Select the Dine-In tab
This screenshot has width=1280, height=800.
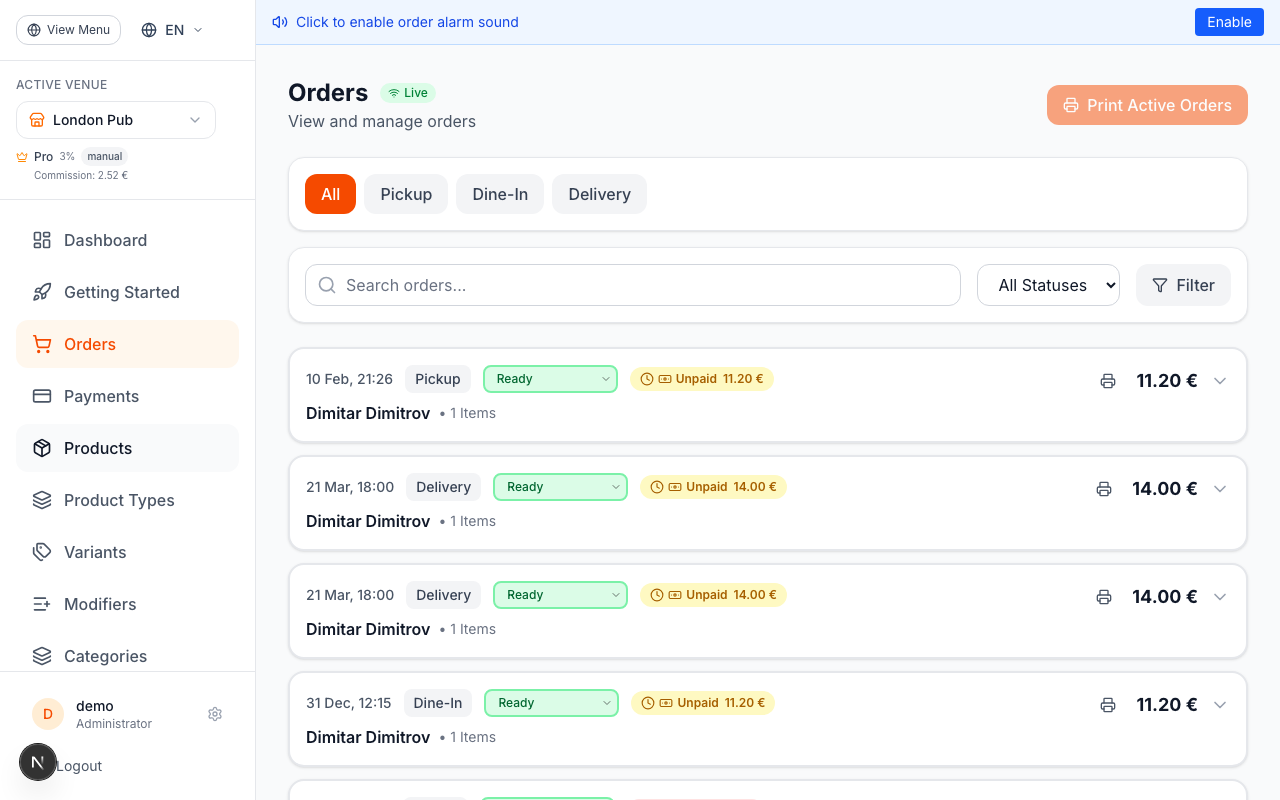coord(500,194)
